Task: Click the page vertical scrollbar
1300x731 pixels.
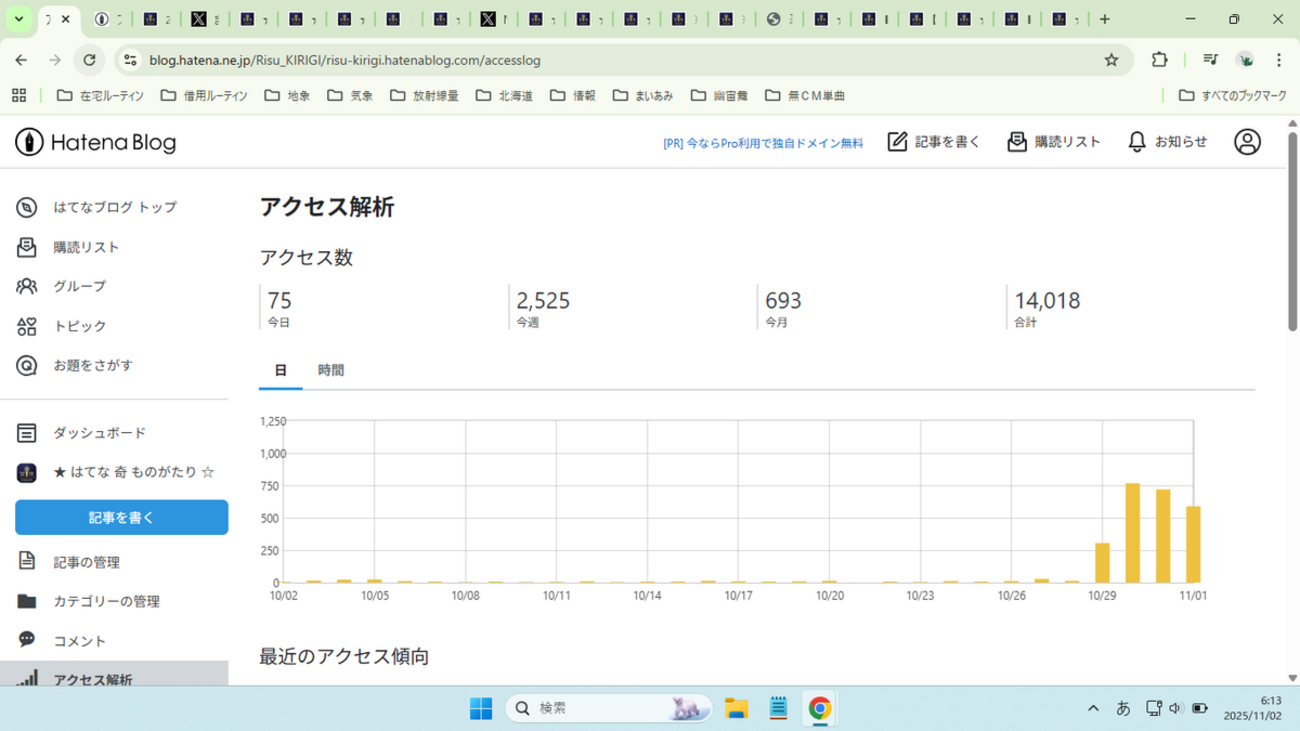Action: point(1292,230)
